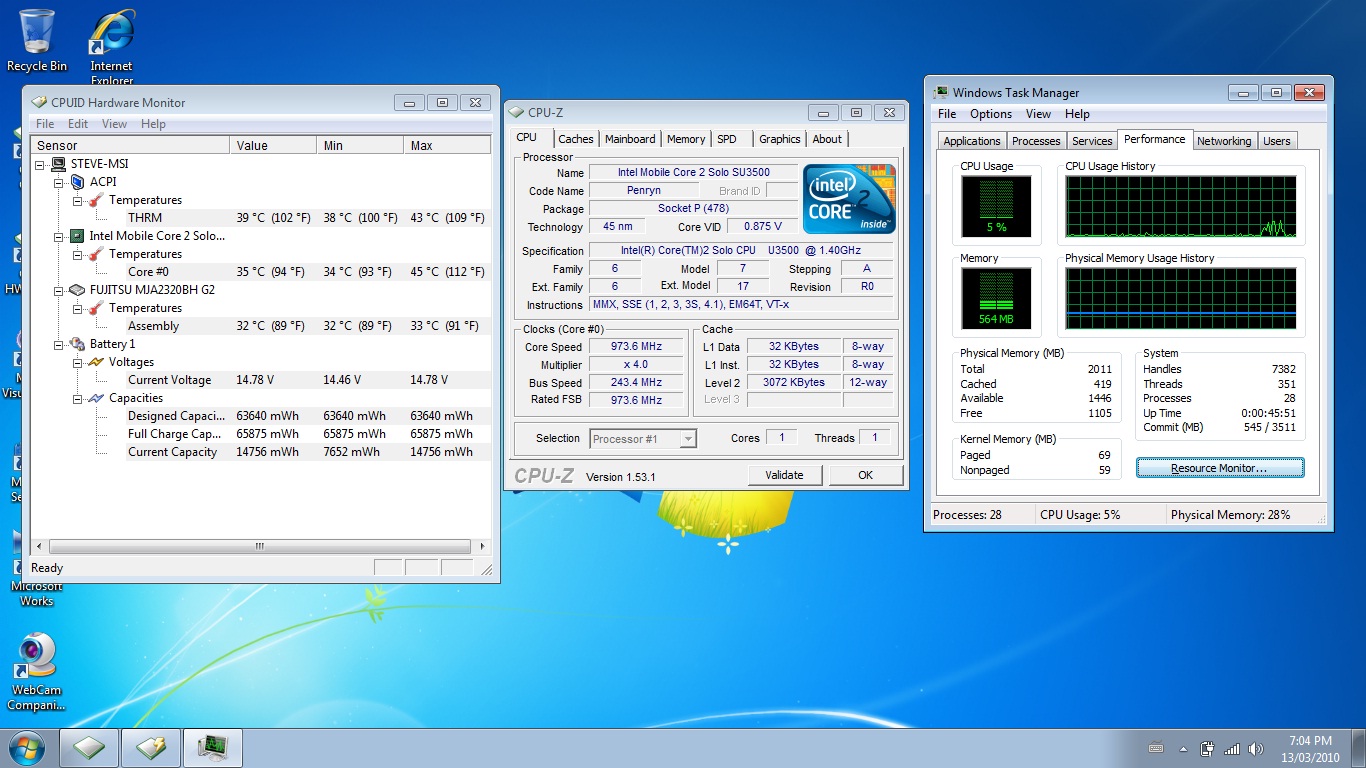Show hidden system tray icons
Viewport: 1366px width, 768px height.
tap(1183, 748)
